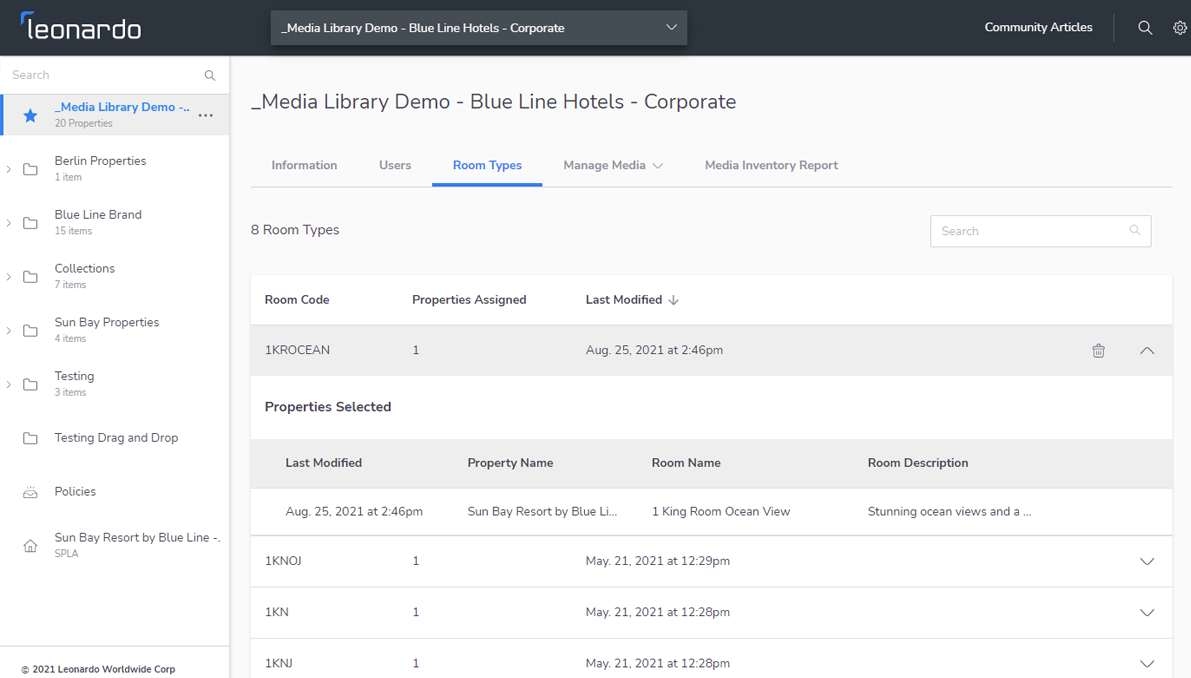Click 'Stunning ocean views and a ...' description

click(x=949, y=512)
